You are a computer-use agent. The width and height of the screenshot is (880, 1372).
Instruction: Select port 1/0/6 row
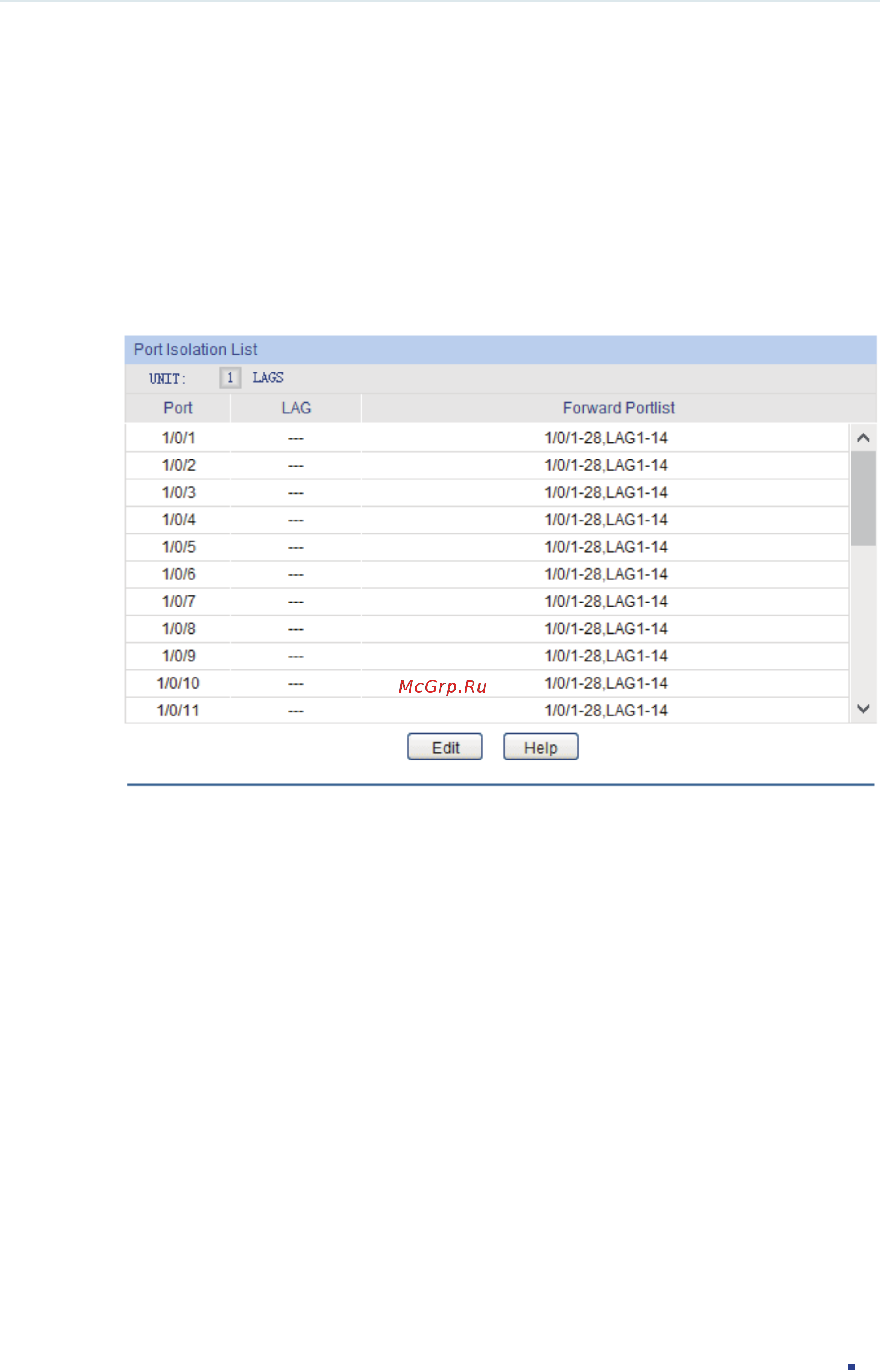pos(487,574)
